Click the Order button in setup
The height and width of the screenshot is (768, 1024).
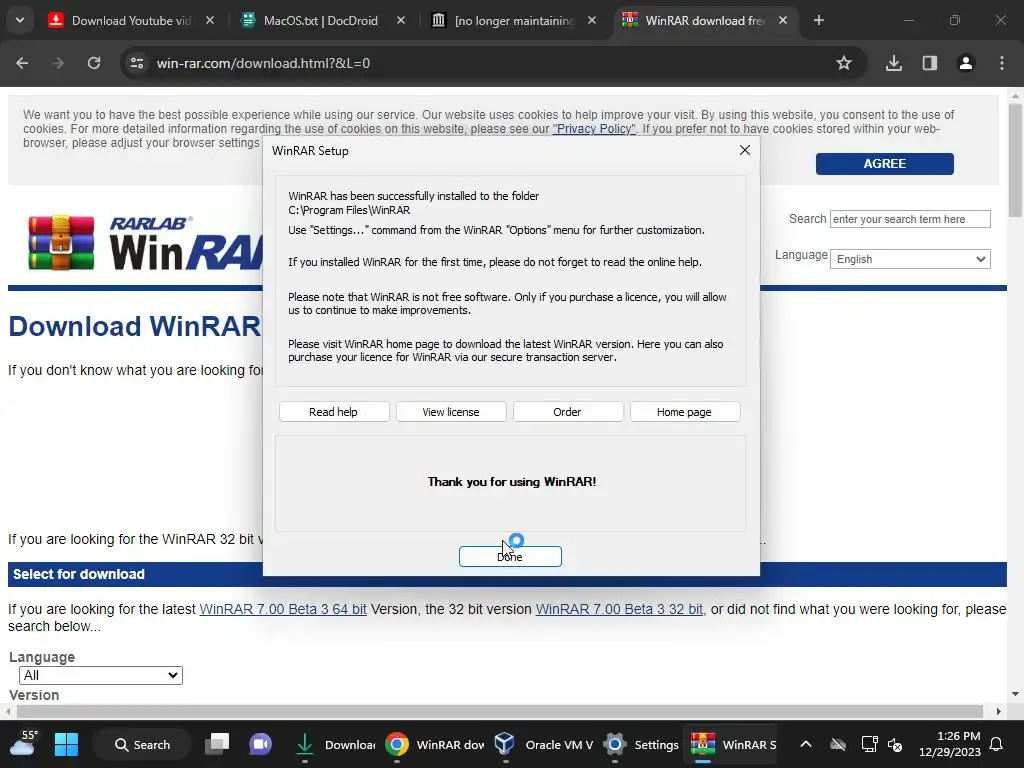click(568, 412)
